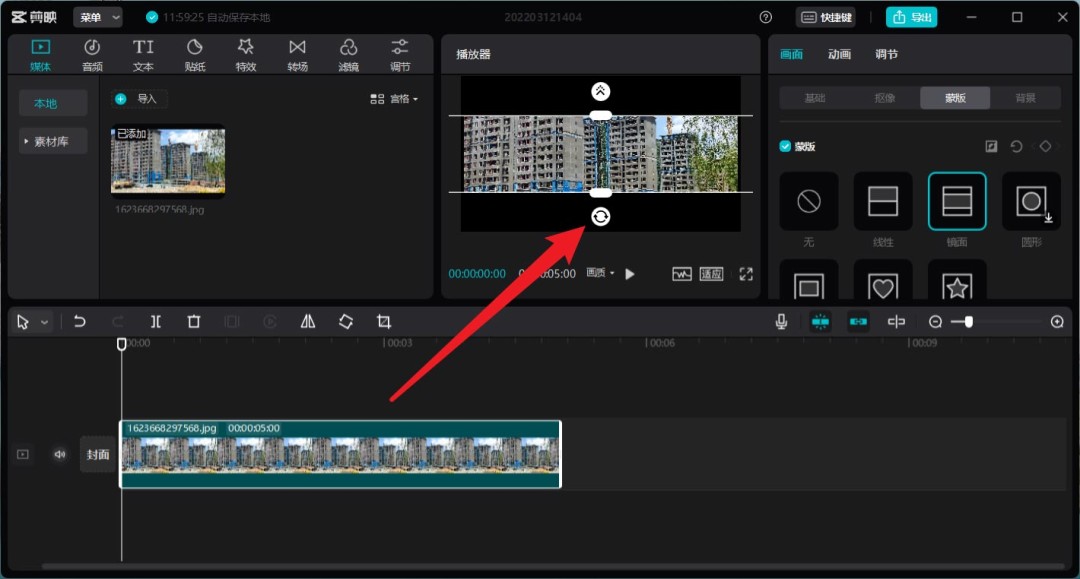Image resolution: width=1080 pixels, height=579 pixels.
Task: Open the 音频 audio panel
Action: (x=92, y=54)
